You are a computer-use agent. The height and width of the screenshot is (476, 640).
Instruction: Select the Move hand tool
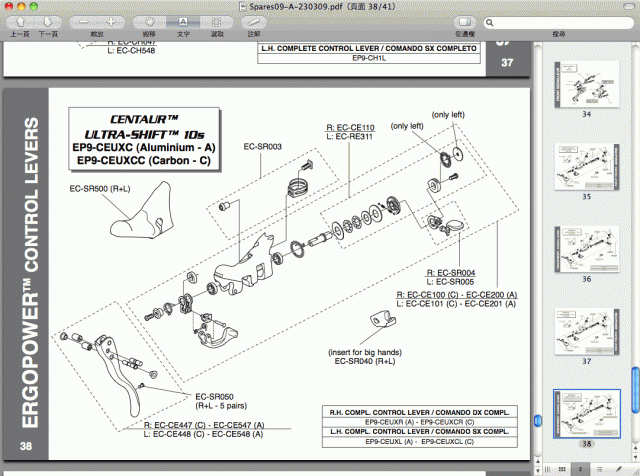(x=149, y=22)
